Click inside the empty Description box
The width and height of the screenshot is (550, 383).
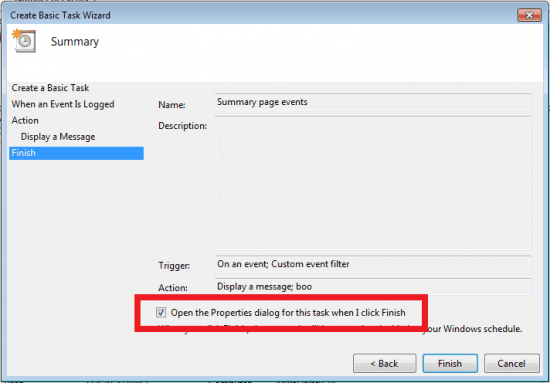pyautogui.click(x=373, y=183)
